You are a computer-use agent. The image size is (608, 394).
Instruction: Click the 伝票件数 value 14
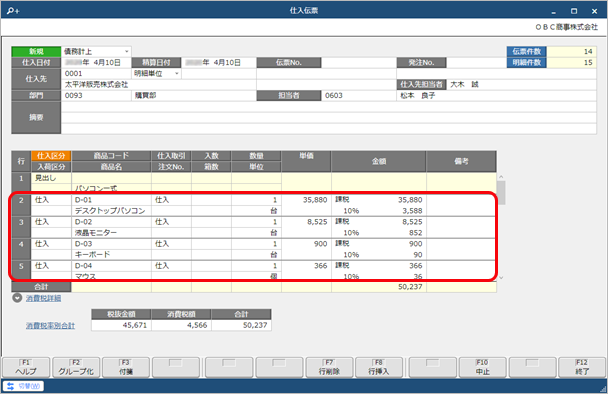(572, 52)
